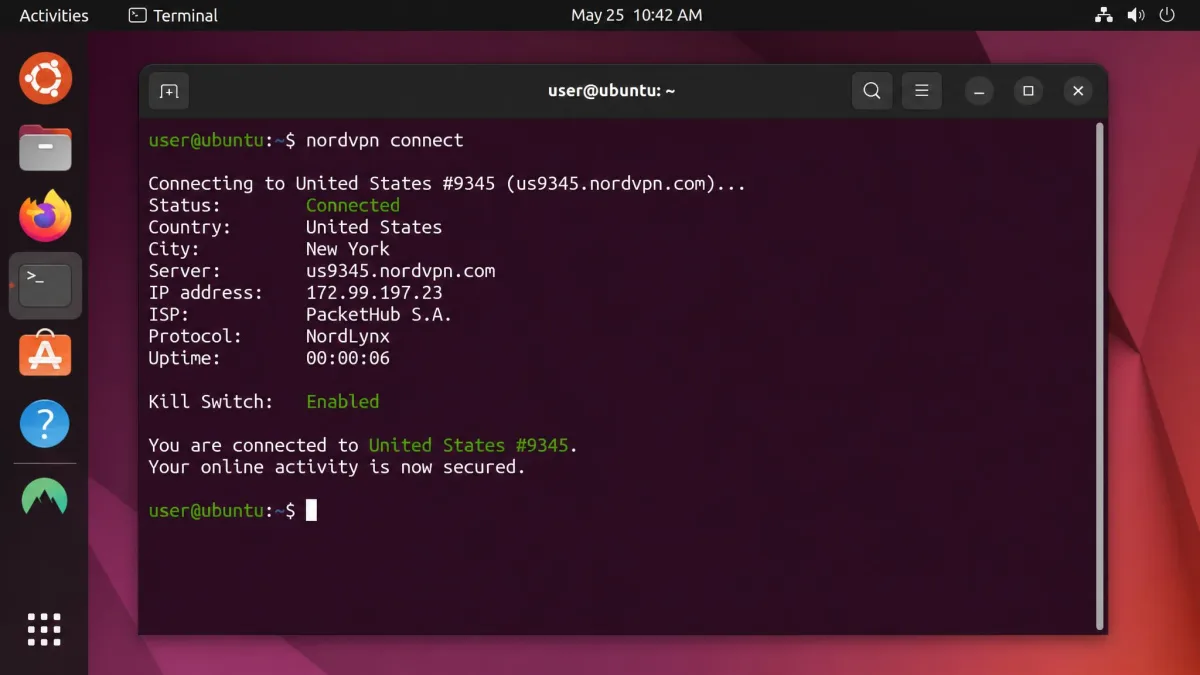Open the date and time calendar

click(636, 15)
